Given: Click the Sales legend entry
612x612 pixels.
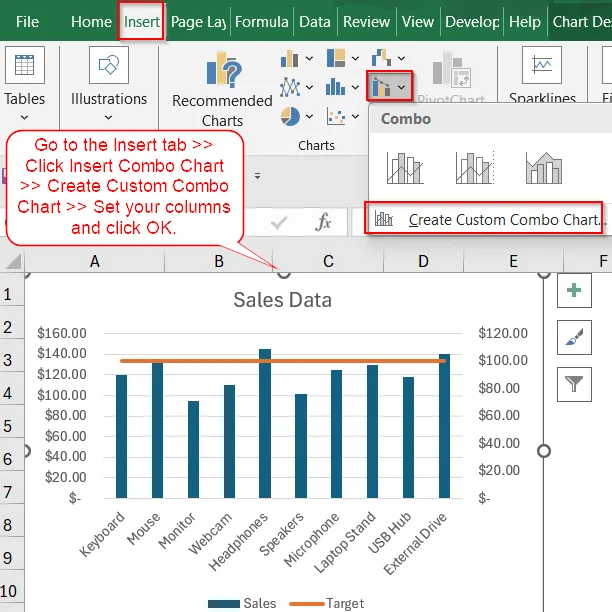Looking at the screenshot, I should [242, 603].
